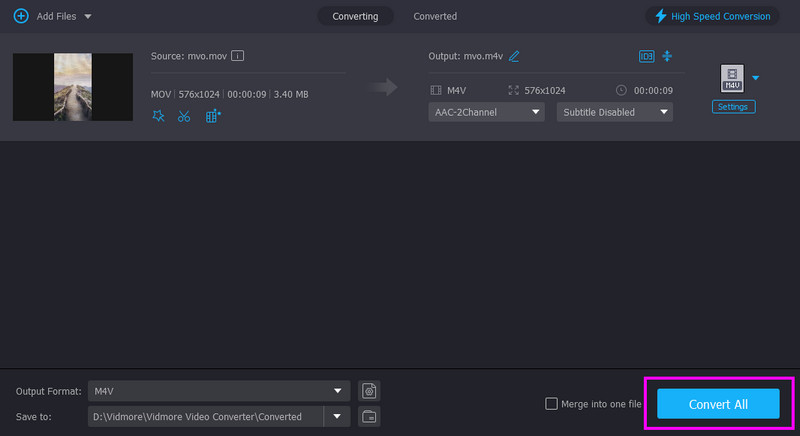Image resolution: width=800 pixels, height=436 pixels.
Task: Switch to the Converting tab
Action: tap(355, 16)
